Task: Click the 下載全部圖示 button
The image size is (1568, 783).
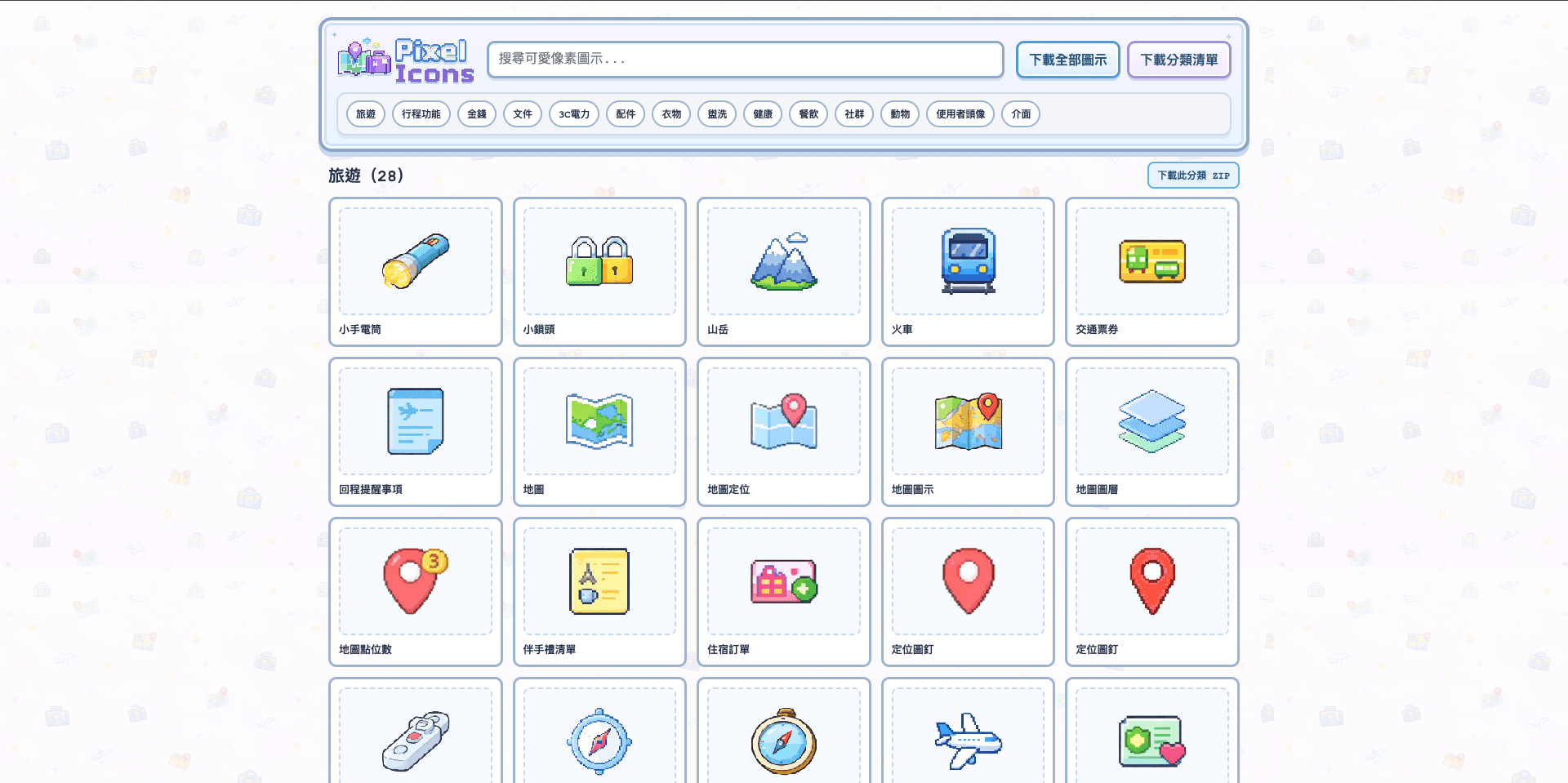Action: (1067, 60)
